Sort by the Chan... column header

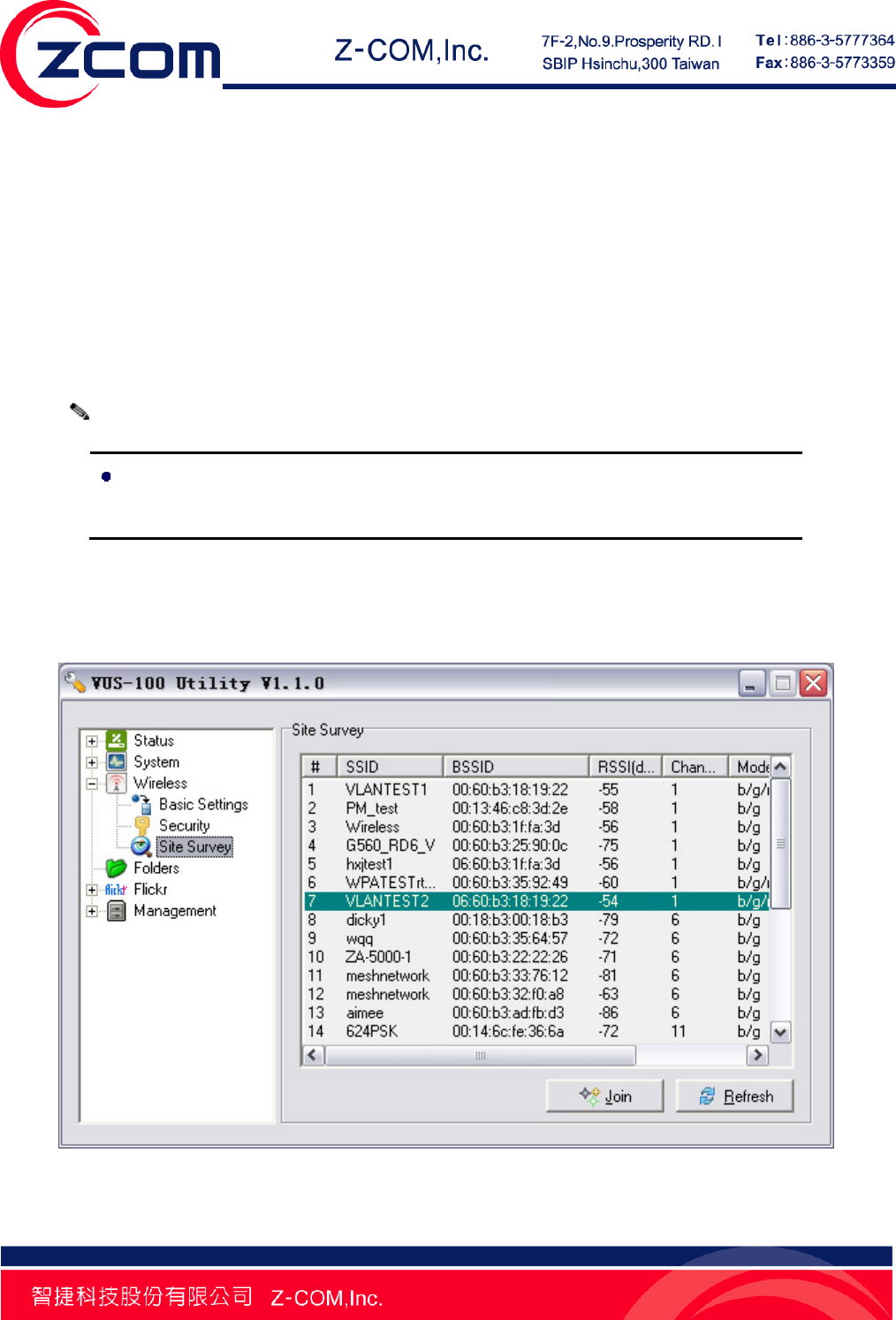tap(695, 766)
